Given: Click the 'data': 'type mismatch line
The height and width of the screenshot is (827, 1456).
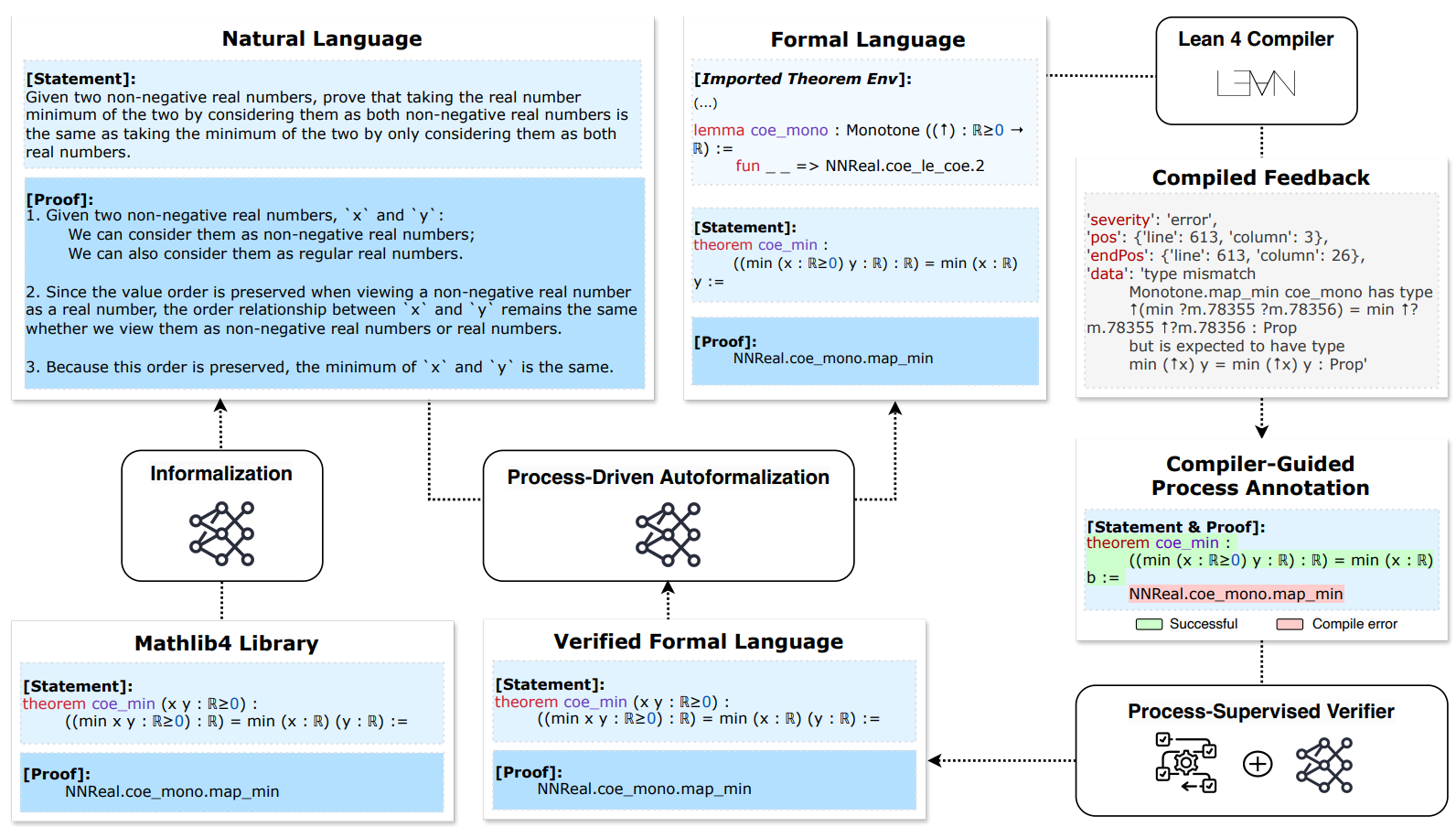Looking at the screenshot, I should pyautogui.click(x=1171, y=274).
